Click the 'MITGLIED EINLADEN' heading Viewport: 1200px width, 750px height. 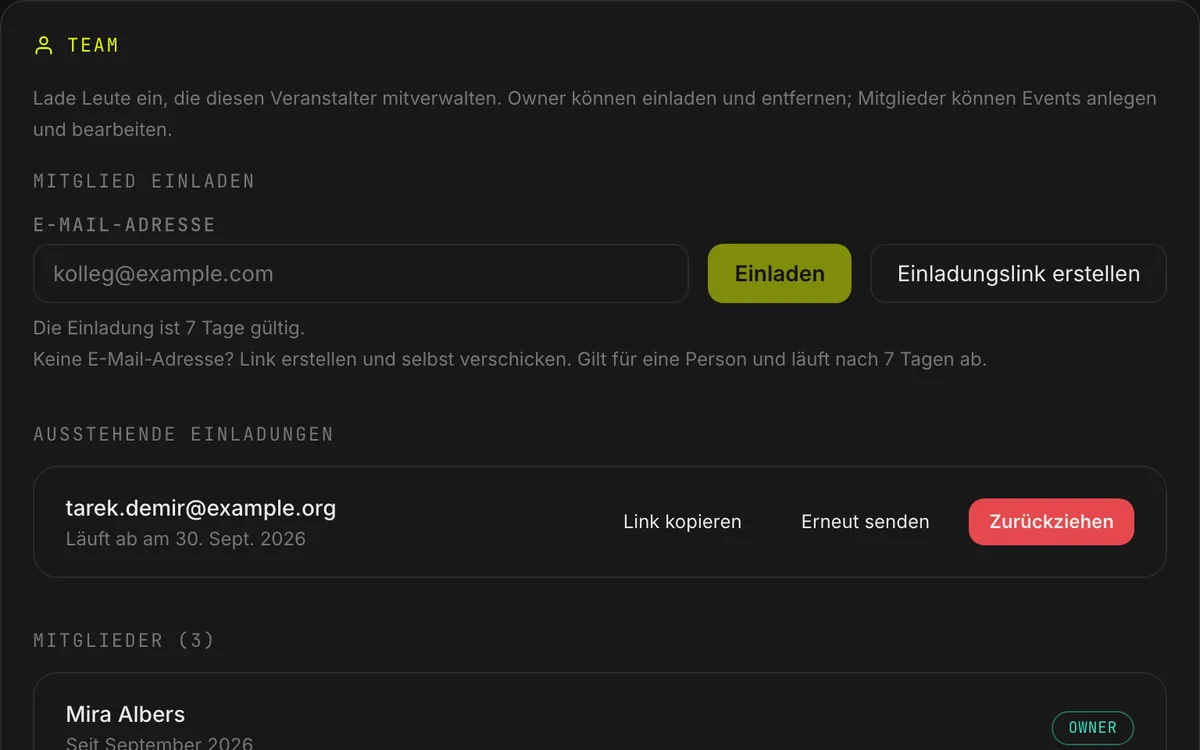coord(144,181)
